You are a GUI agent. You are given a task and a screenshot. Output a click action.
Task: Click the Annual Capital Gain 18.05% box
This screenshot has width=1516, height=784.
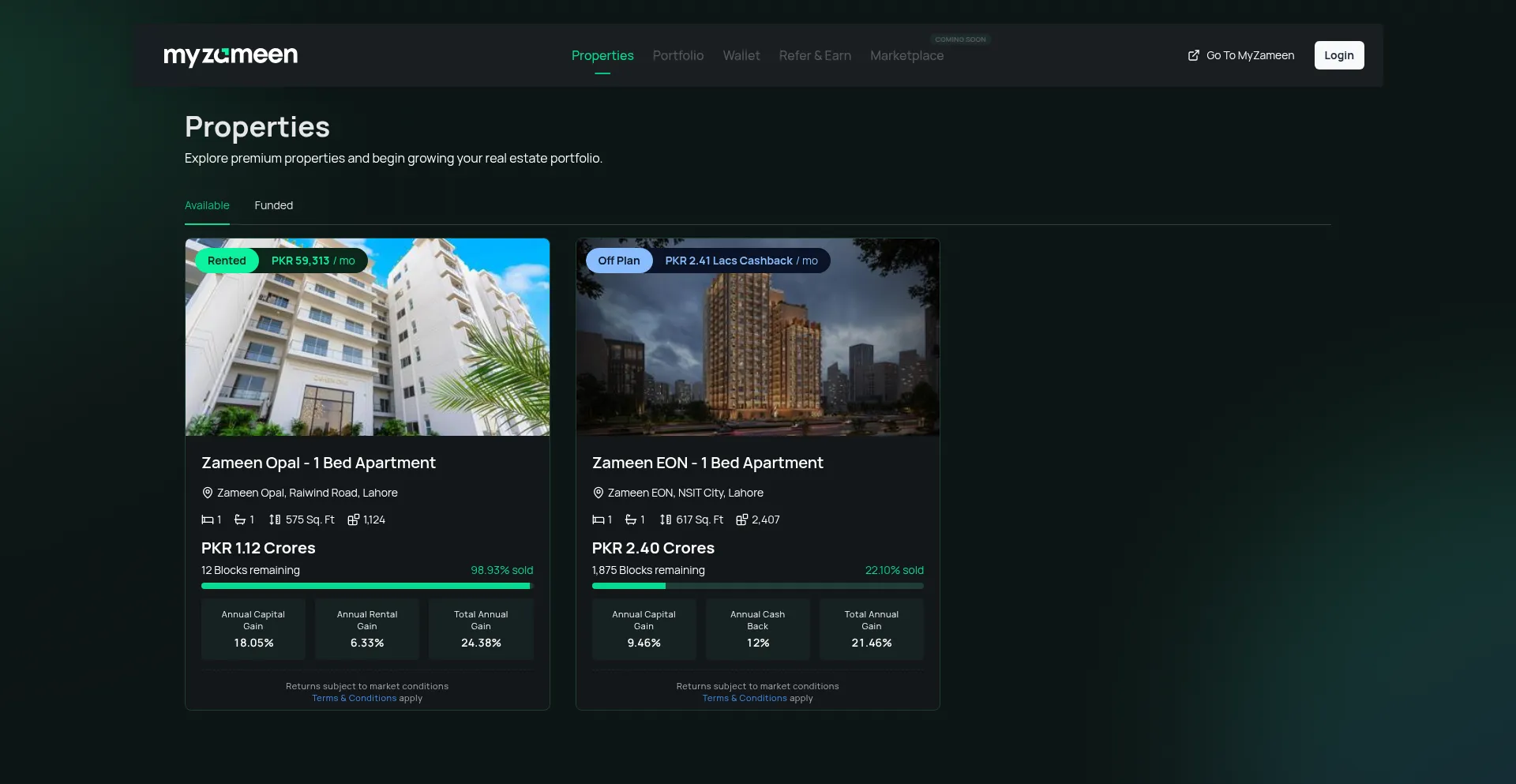click(x=253, y=629)
